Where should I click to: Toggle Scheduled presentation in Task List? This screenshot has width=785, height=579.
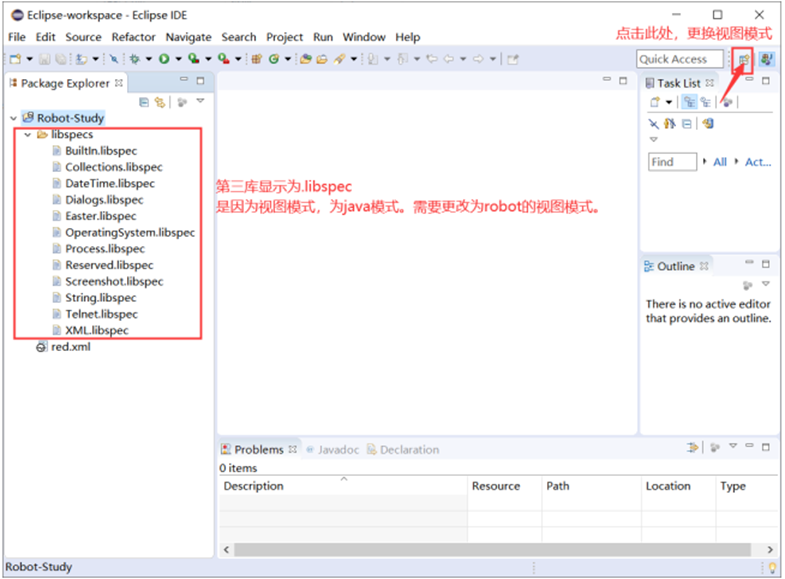[705, 103]
